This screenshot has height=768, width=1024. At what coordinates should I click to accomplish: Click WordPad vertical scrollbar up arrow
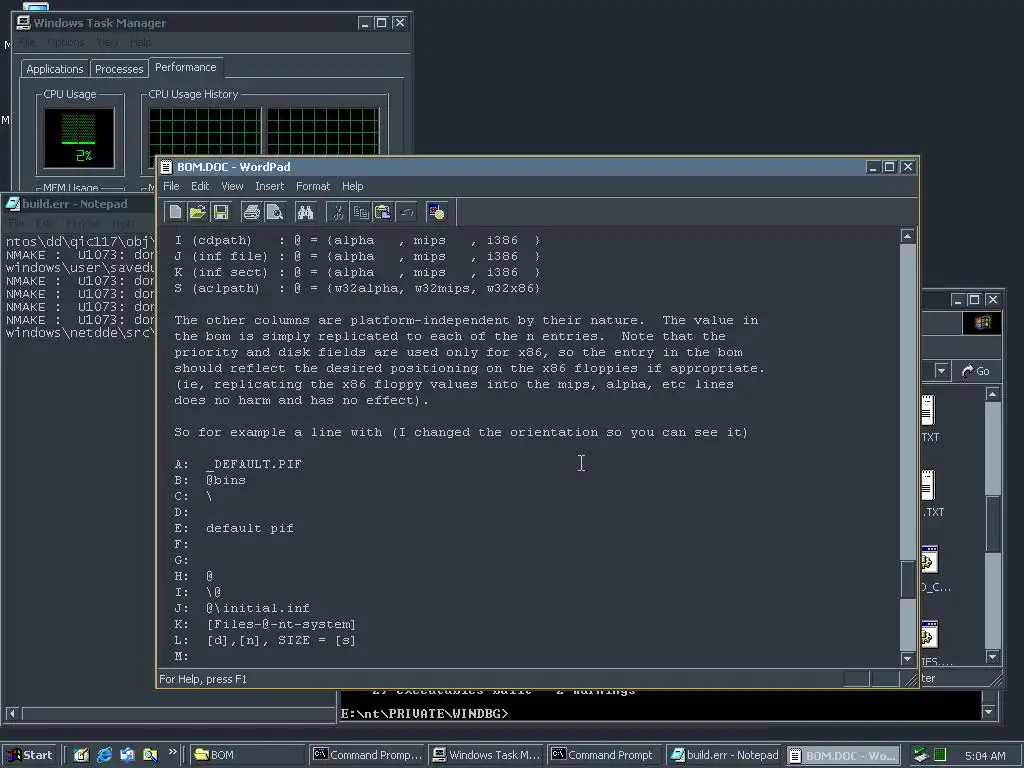pos(907,236)
